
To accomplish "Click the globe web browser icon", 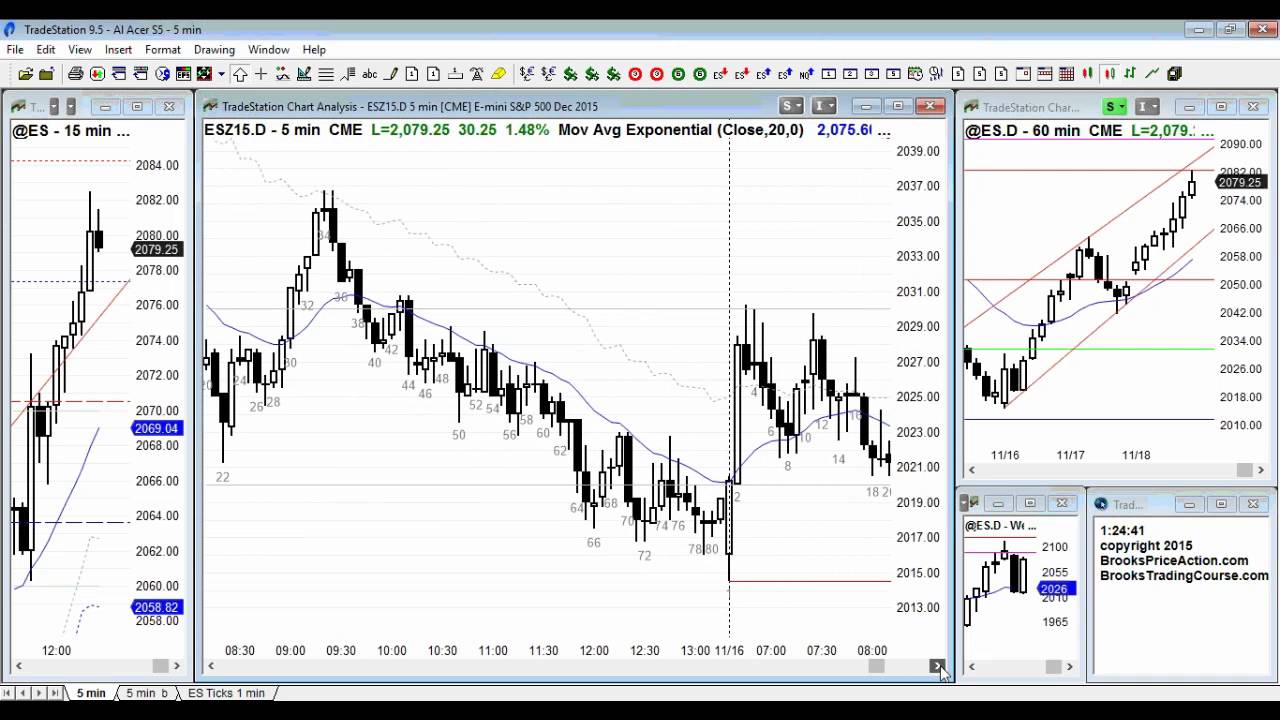I will click(163, 74).
